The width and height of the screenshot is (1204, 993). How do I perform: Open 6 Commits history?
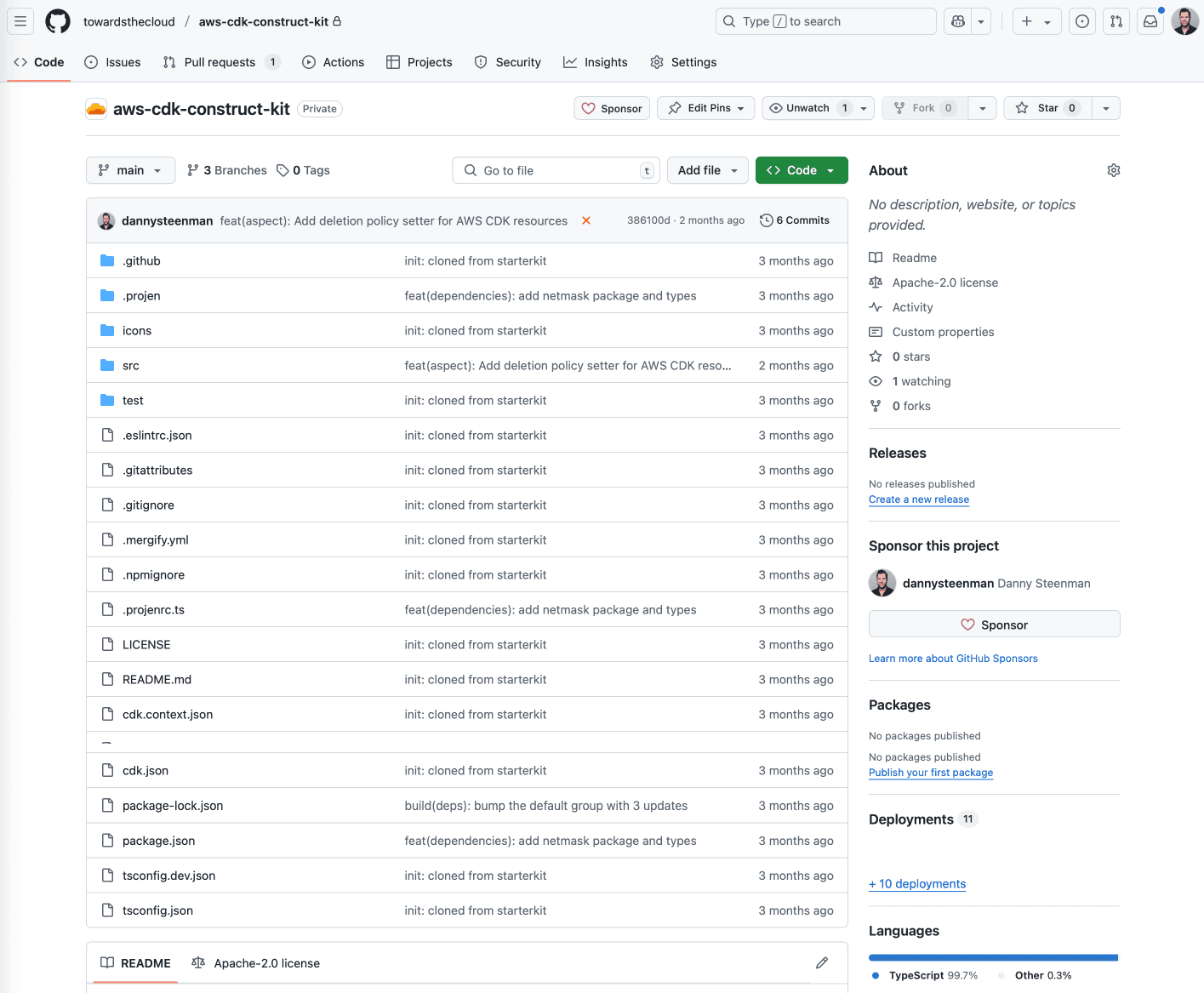coord(795,220)
